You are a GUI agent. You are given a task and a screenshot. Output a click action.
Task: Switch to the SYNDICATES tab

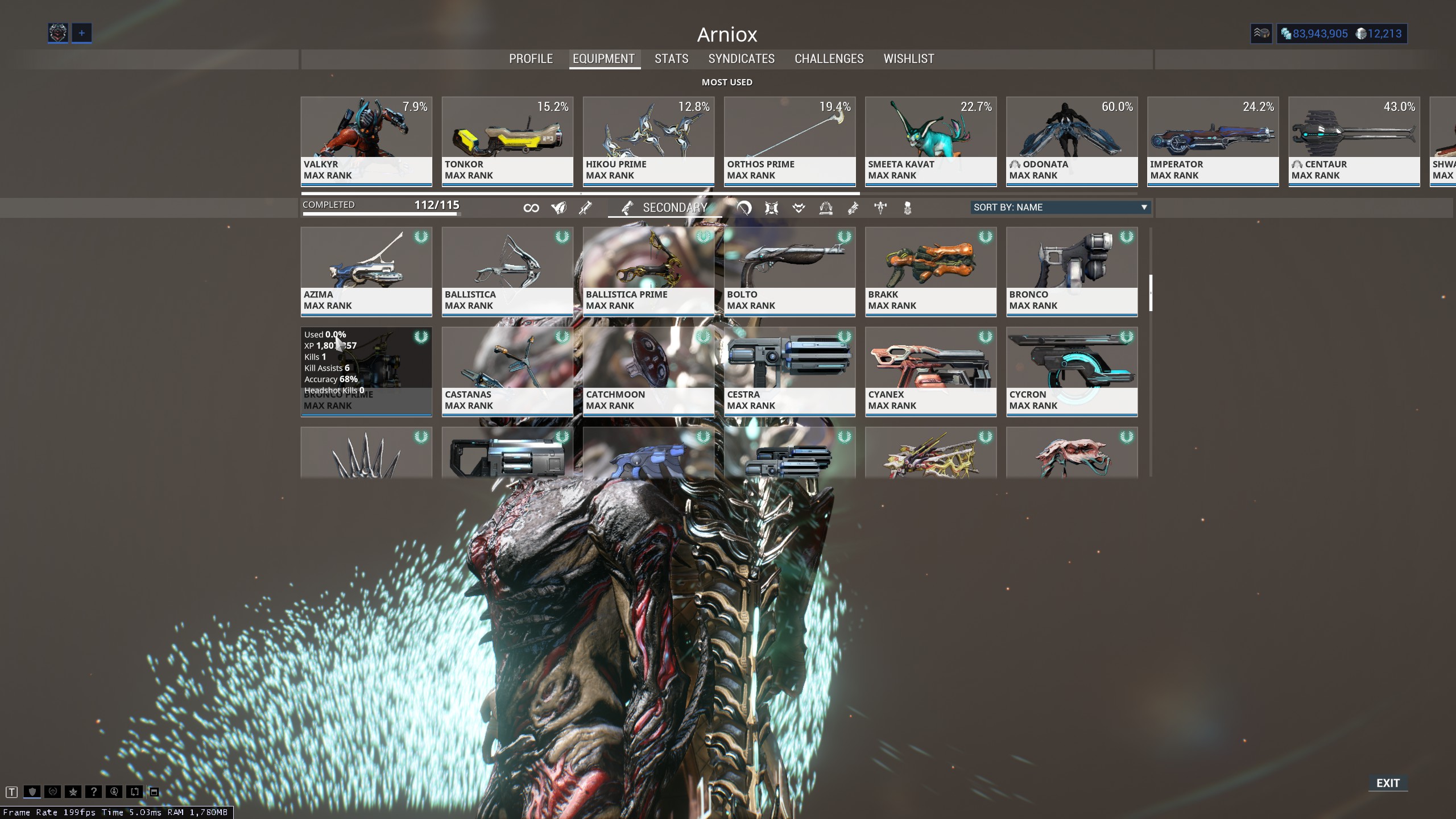(742, 59)
